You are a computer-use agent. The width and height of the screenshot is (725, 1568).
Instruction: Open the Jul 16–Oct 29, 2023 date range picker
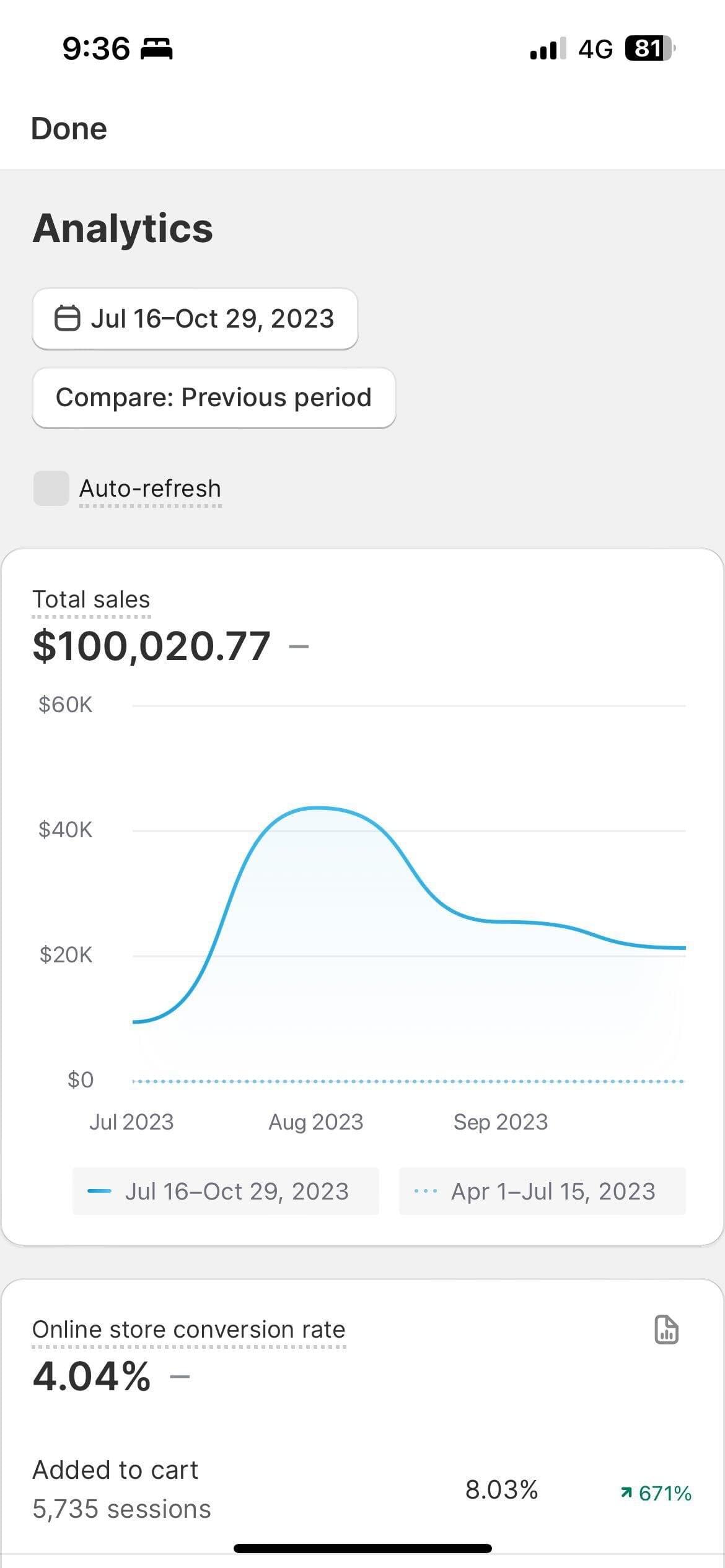point(195,319)
